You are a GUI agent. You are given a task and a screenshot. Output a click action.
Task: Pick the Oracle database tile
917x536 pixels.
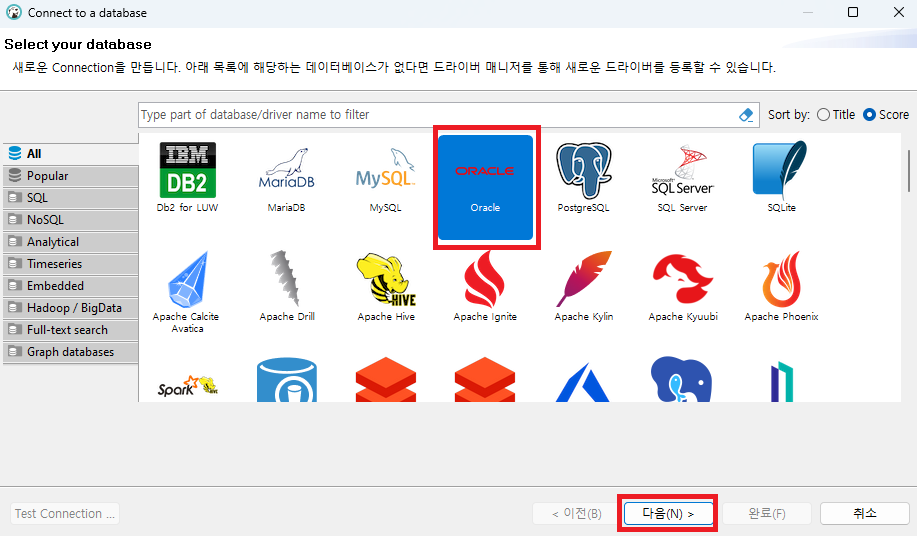(485, 187)
